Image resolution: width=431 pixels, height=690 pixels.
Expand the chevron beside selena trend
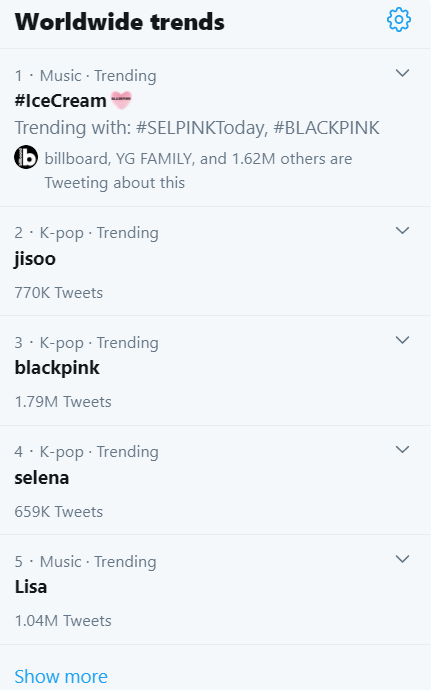point(402,449)
